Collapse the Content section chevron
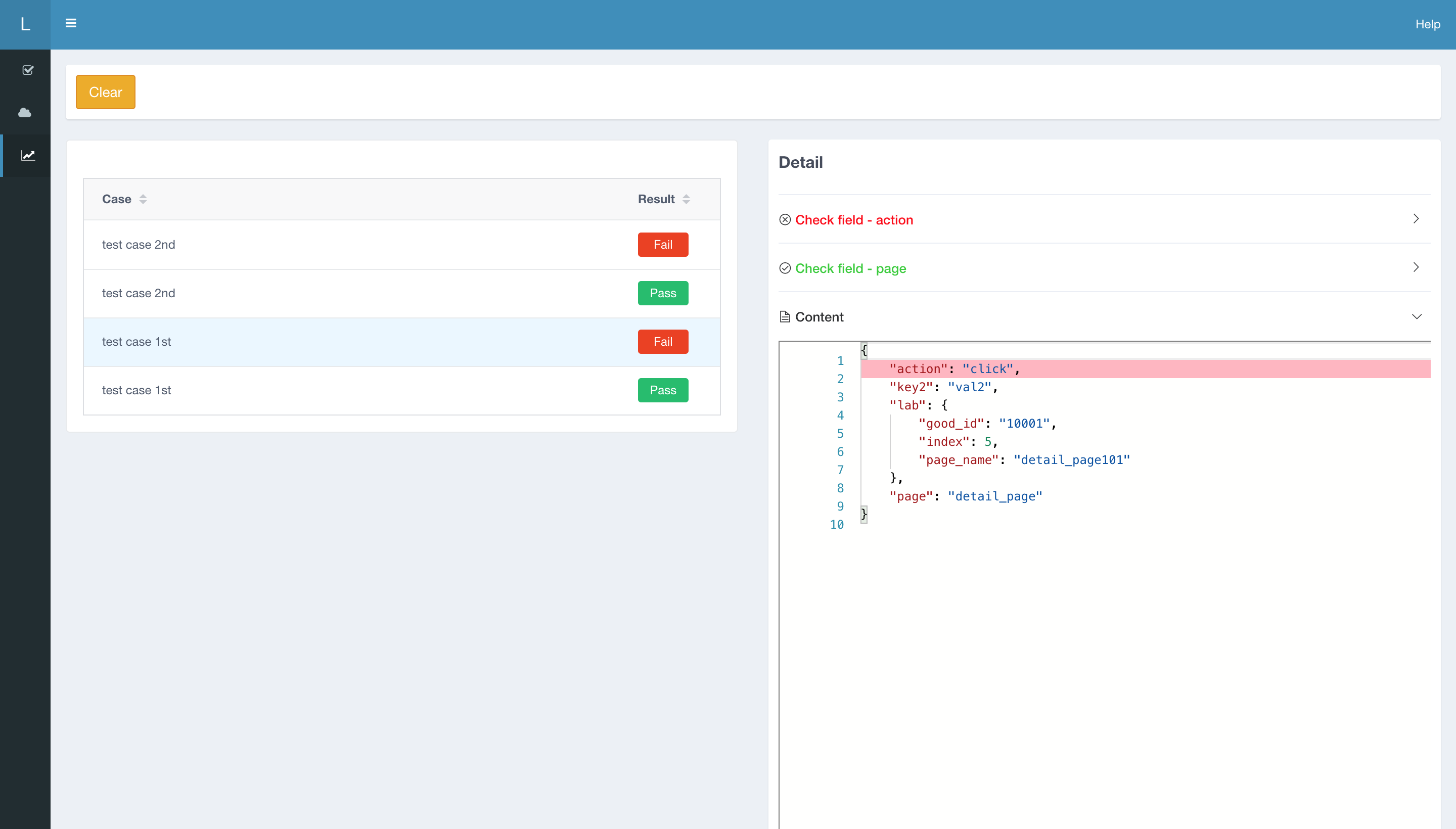This screenshot has height=829, width=1456. (1416, 316)
